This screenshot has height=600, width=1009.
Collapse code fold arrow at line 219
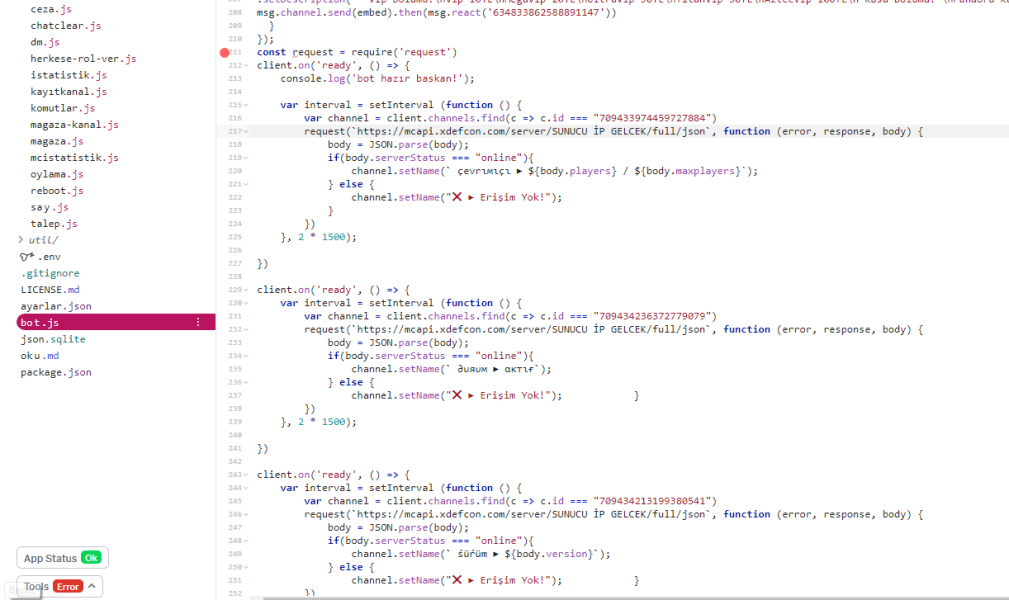pos(246,158)
